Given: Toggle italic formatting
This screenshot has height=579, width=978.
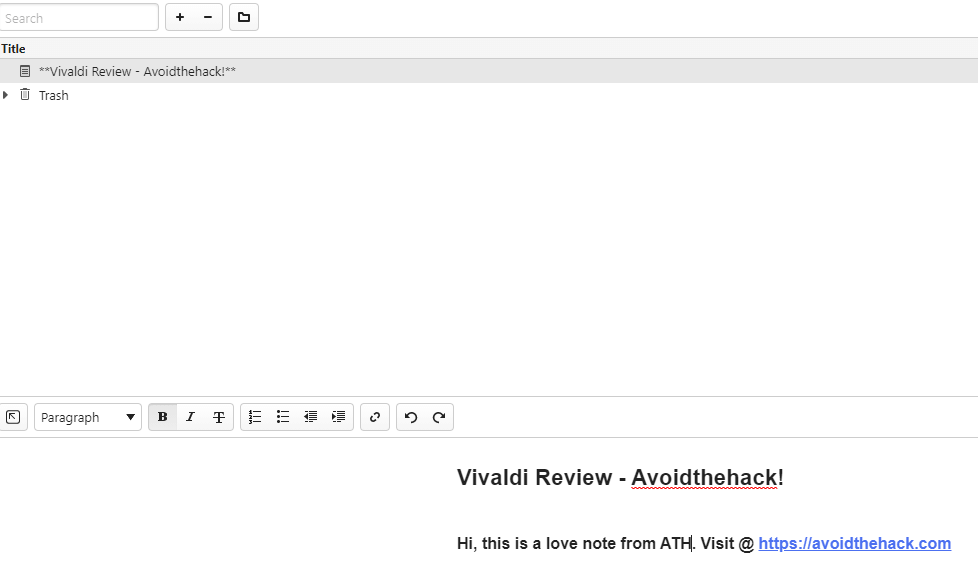Looking at the screenshot, I should click(x=190, y=417).
